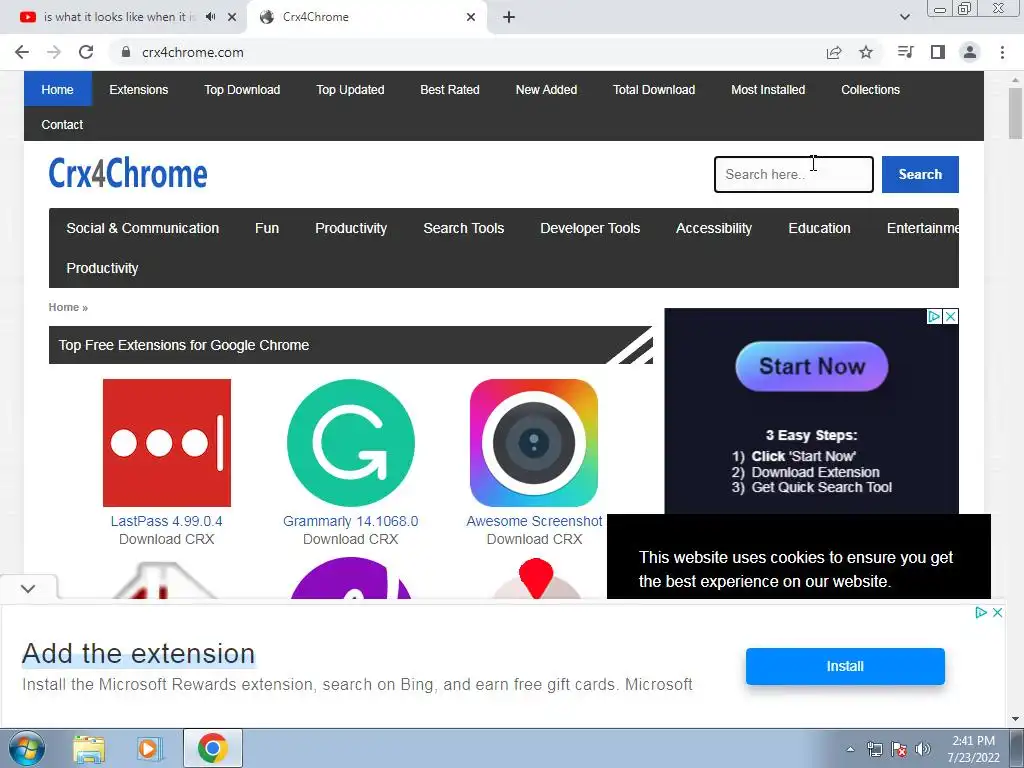Open Social & Communication category

[x=142, y=228]
